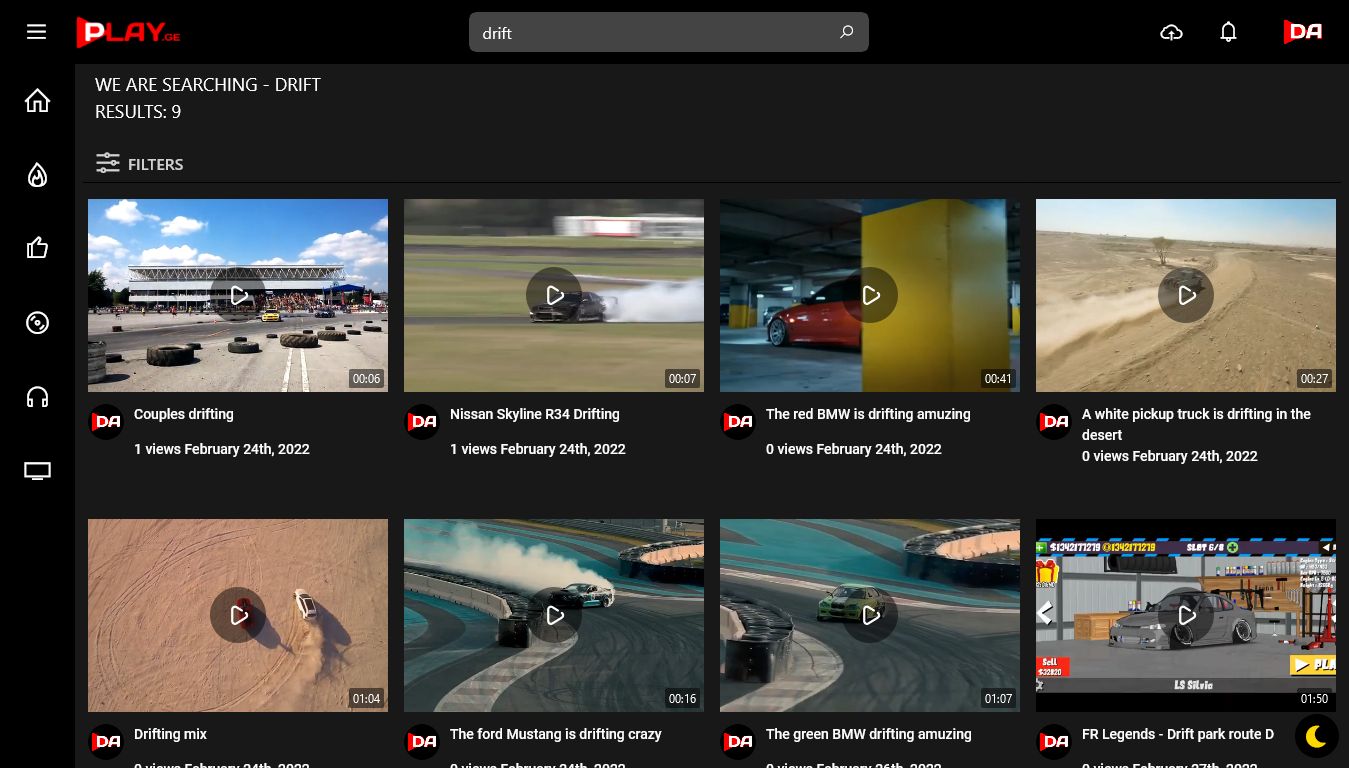Click the 00:16 duration badge
Image resolution: width=1349 pixels, height=768 pixels.
point(682,699)
